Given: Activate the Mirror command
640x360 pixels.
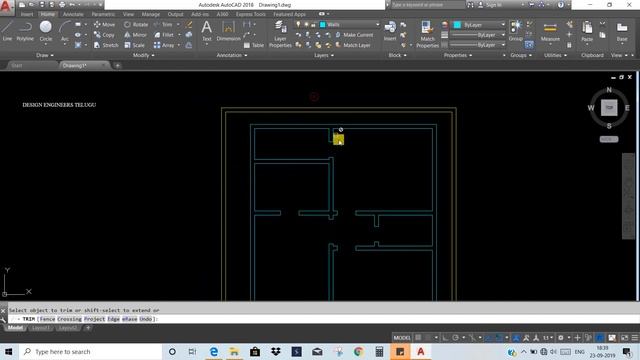Looking at the screenshot, I should pyautogui.click(x=136, y=35).
